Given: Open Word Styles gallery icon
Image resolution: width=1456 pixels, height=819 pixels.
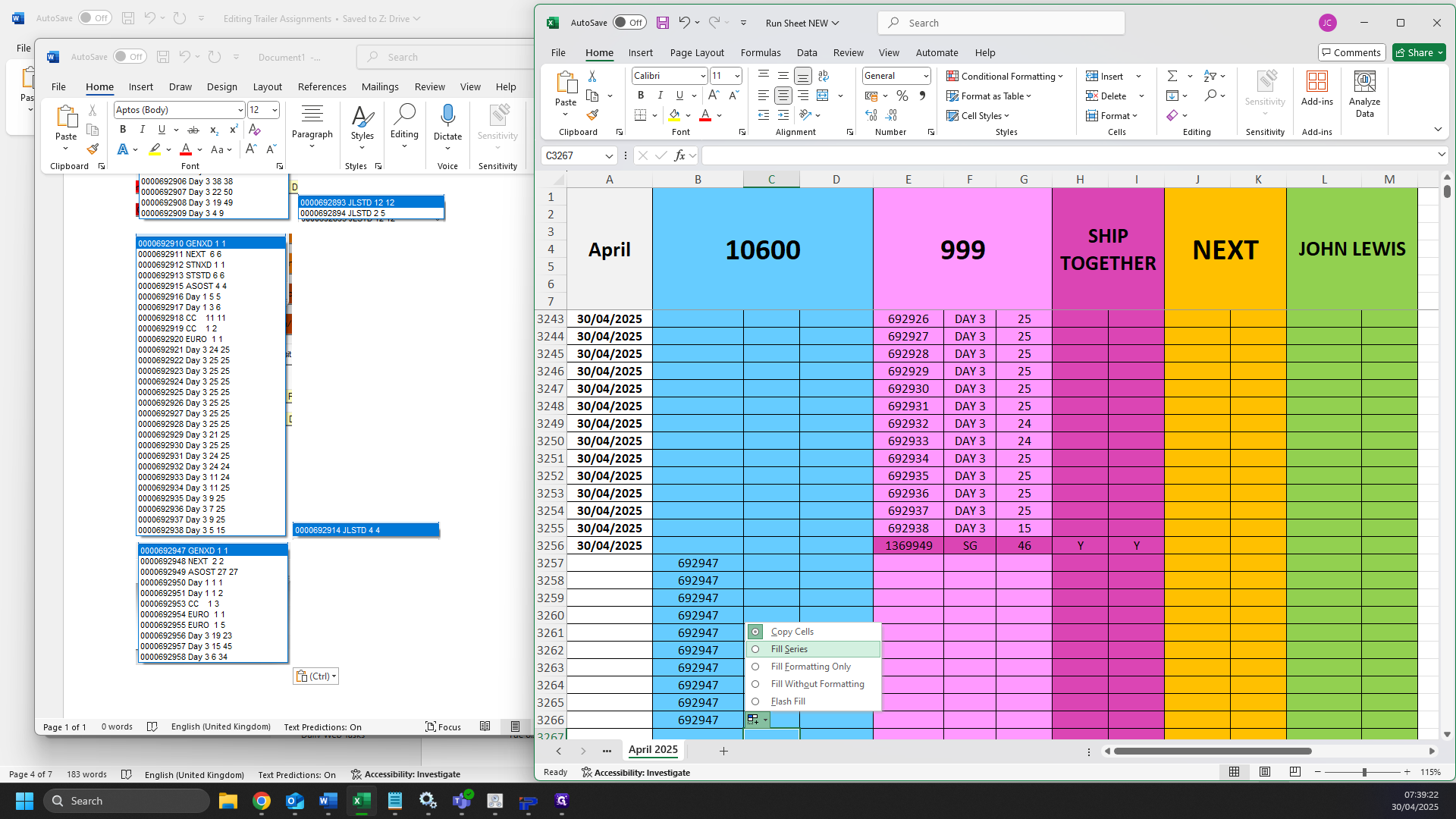Looking at the screenshot, I should (362, 127).
